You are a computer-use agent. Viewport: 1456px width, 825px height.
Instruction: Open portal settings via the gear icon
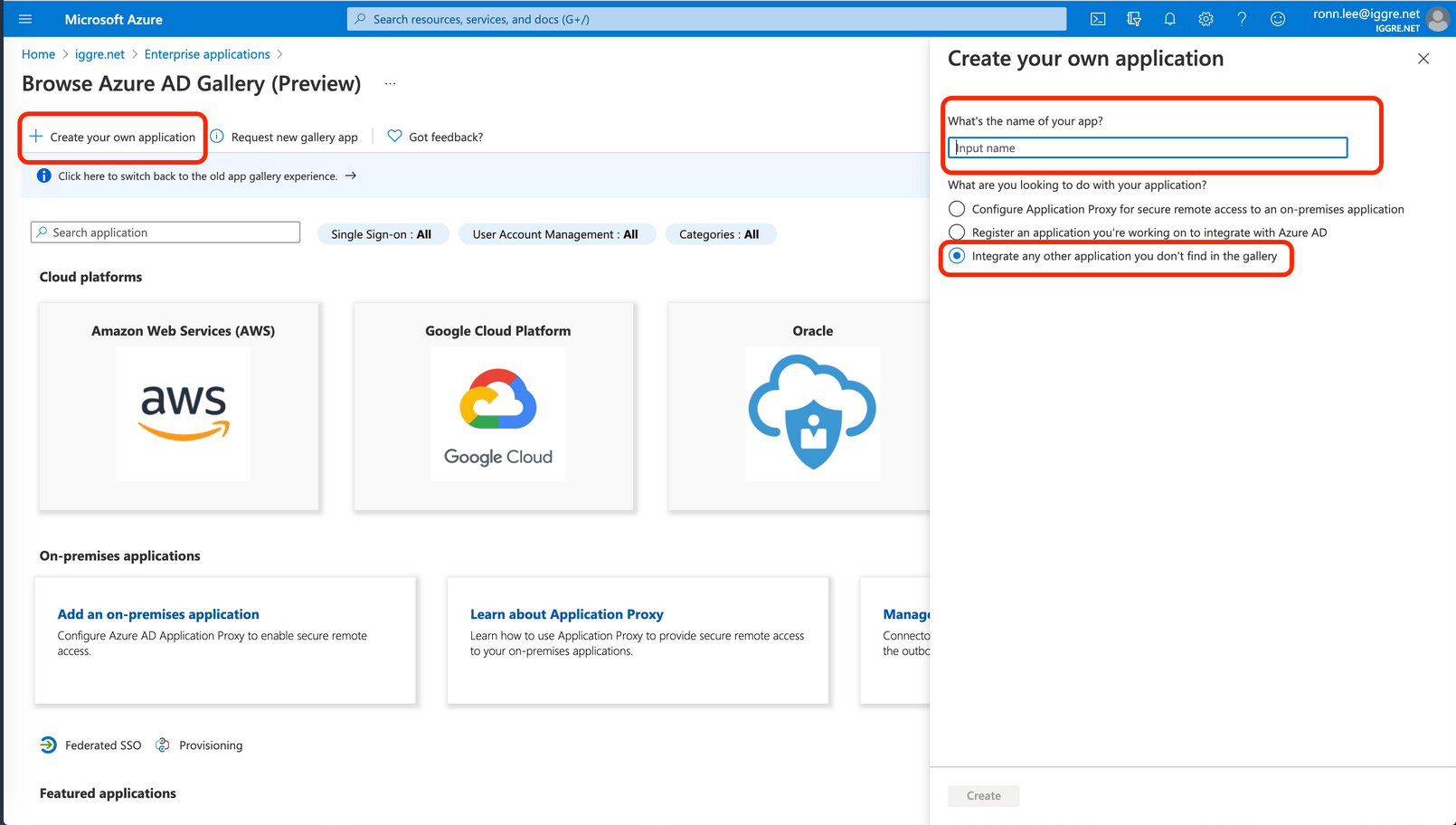click(x=1205, y=19)
